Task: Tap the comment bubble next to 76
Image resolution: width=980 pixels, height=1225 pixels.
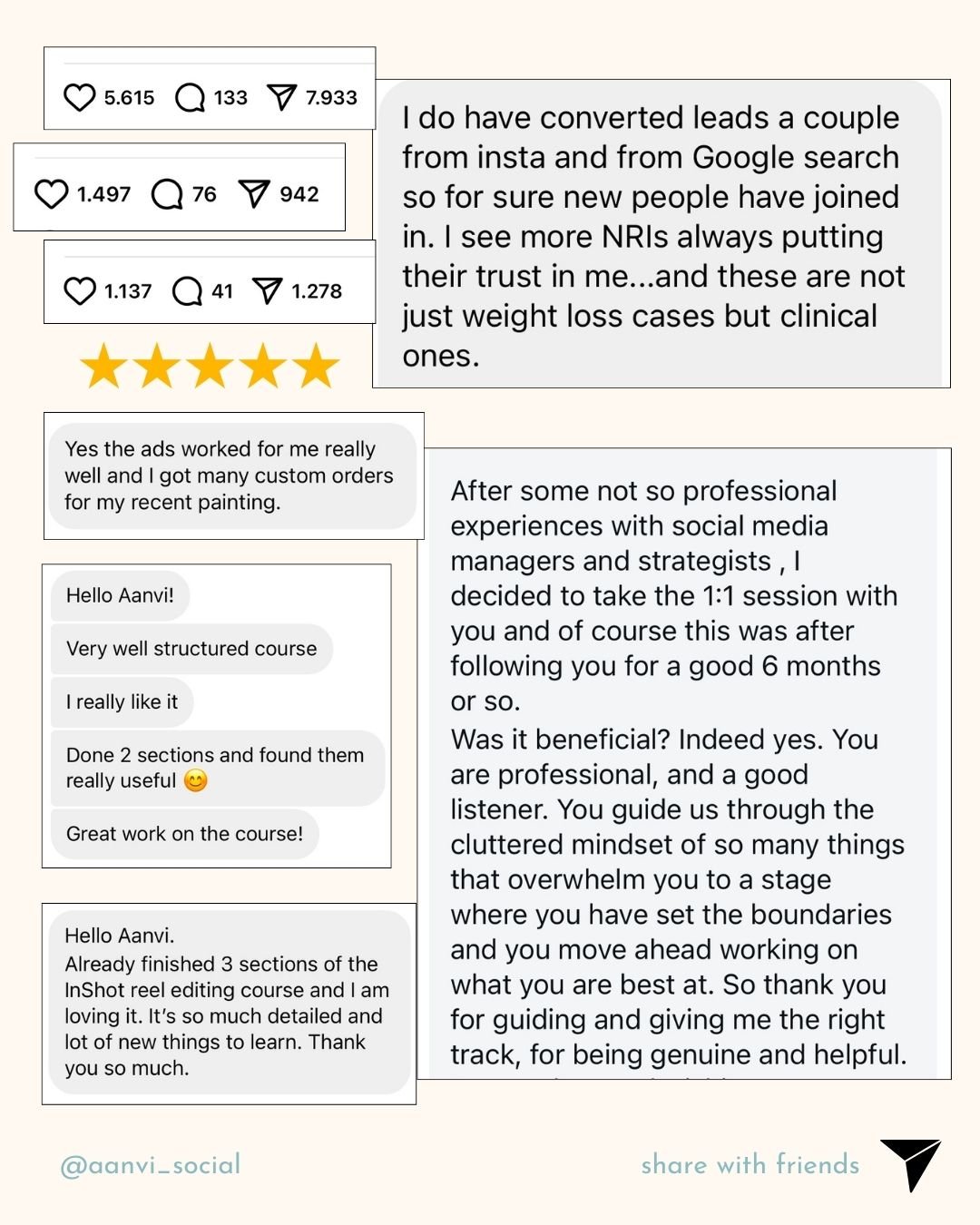Action: [x=167, y=194]
